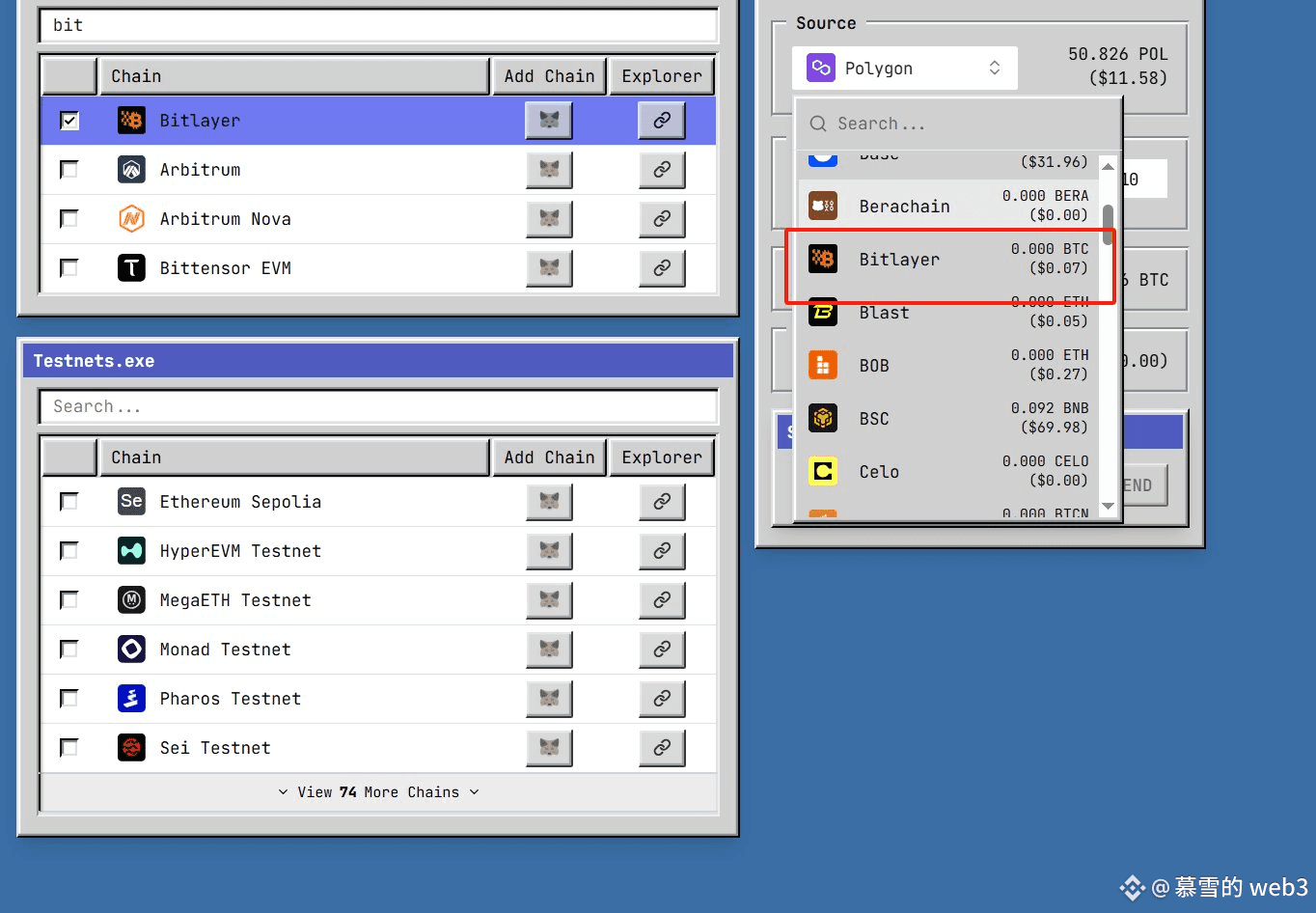This screenshot has height=913, width=1316.
Task: Add Sei Testnet using the fox icon
Action: [x=549, y=748]
